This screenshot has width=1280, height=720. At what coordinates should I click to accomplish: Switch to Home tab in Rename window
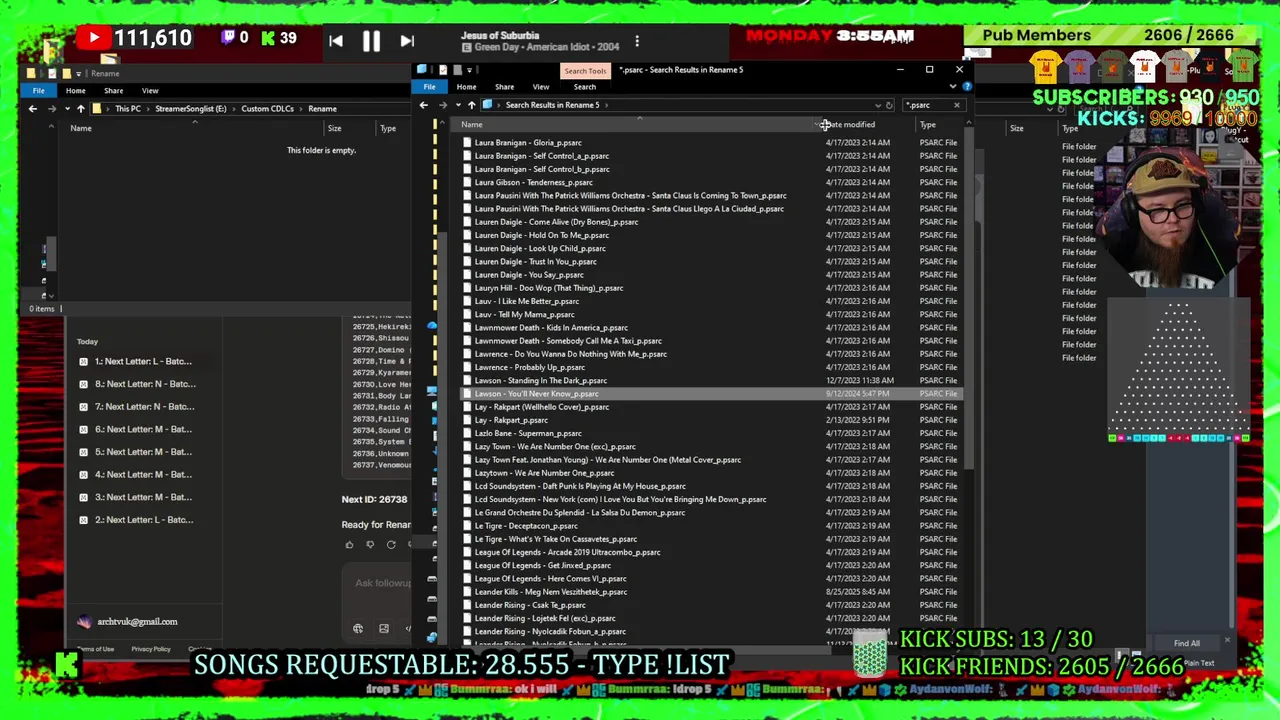click(75, 91)
